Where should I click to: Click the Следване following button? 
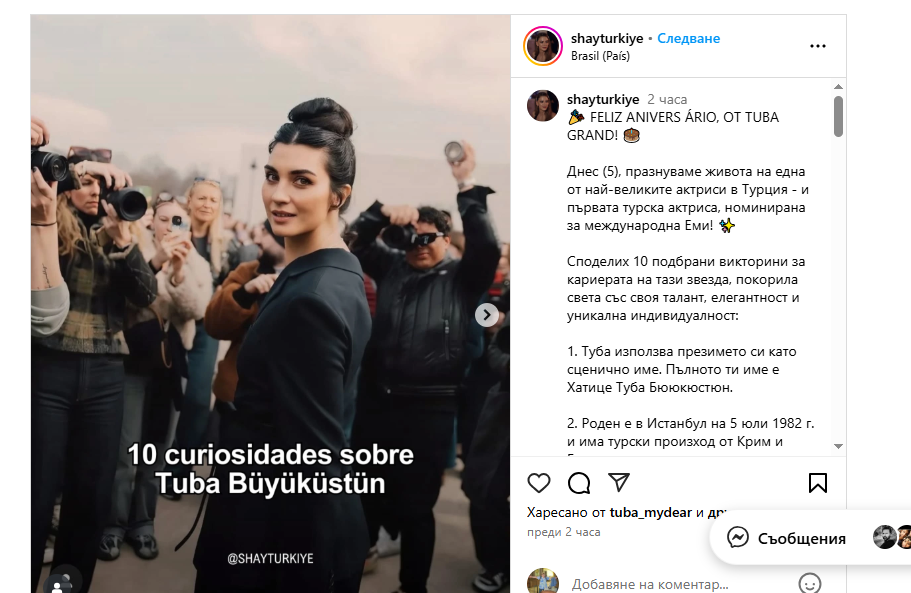(688, 38)
